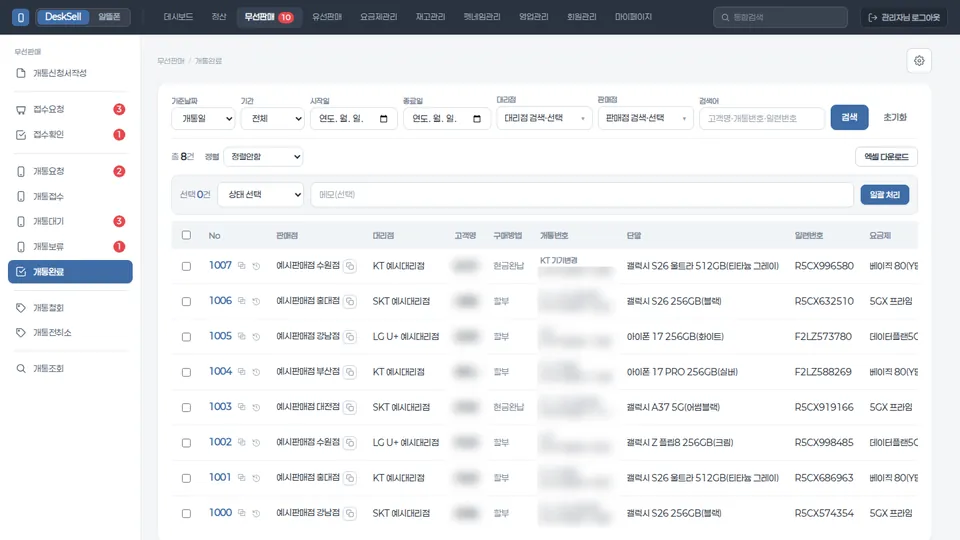Screen dimensions: 960x540
Task: Open 개통대기 in sidebar
Action: [70, 221]
